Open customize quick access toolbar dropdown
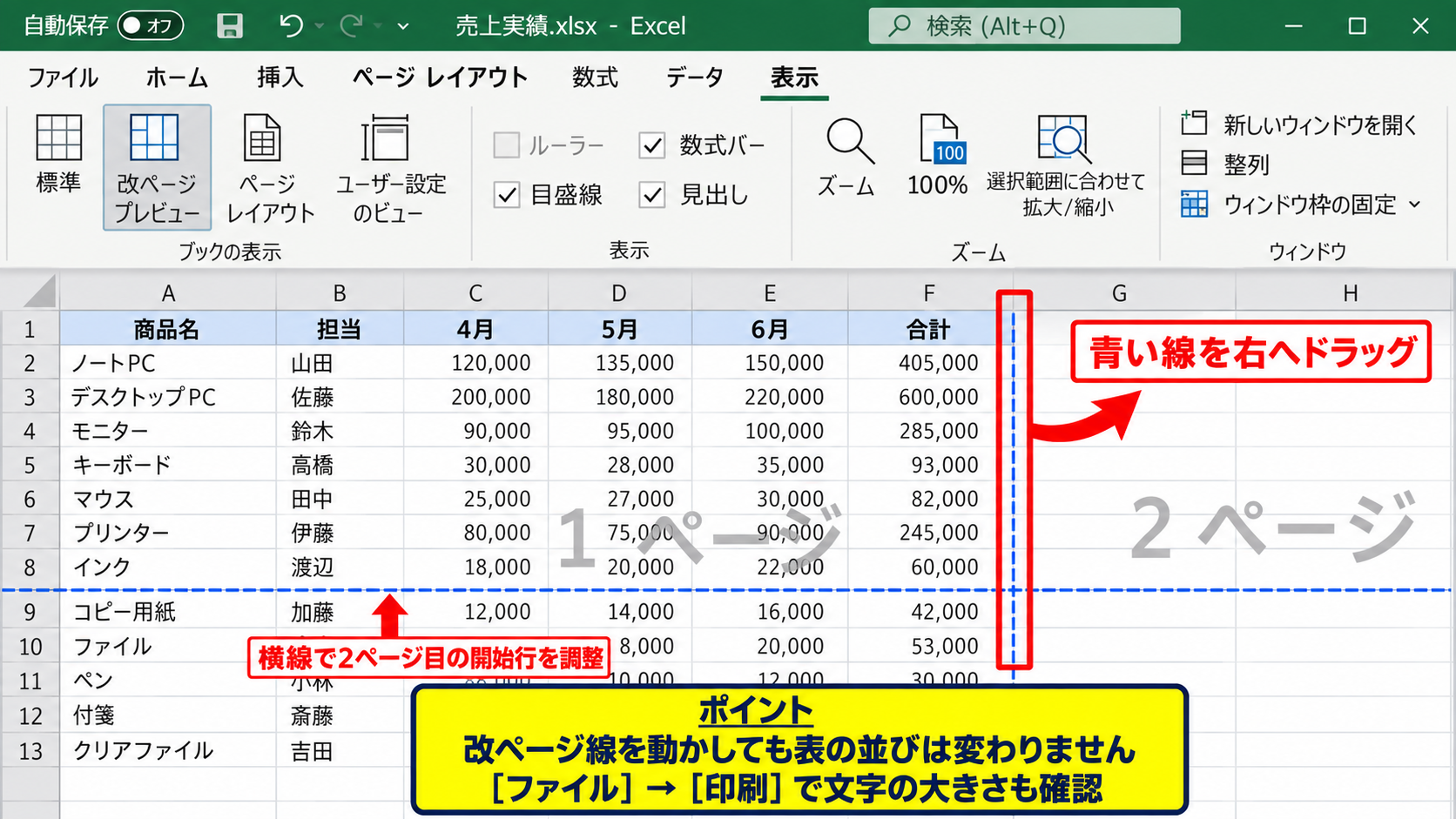The width and height of the screenshot is (1456, 819). click(x=403, y=26)
